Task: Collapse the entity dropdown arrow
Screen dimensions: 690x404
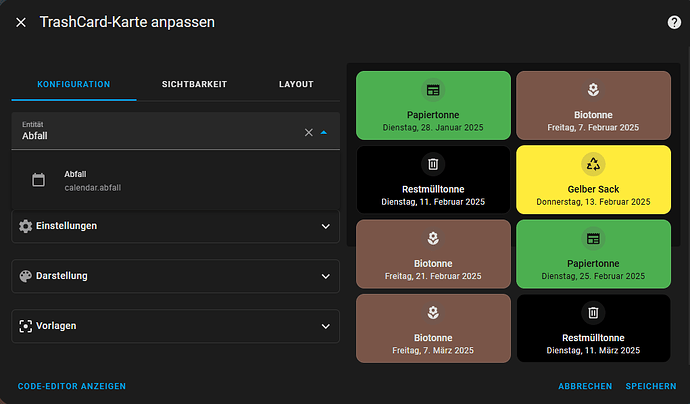Action: click(x=324, y=132)
